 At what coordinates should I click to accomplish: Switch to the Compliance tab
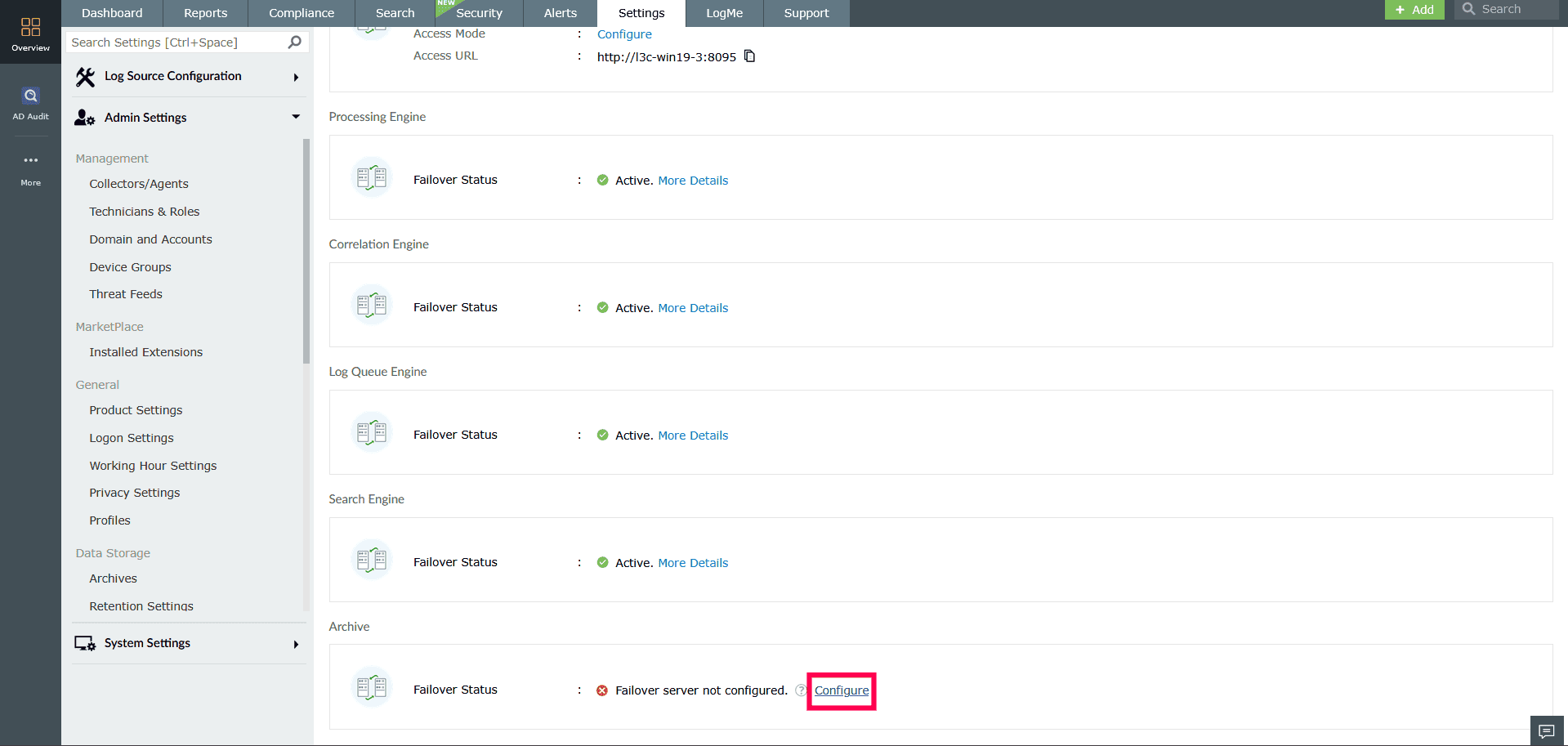click(301, 13)
